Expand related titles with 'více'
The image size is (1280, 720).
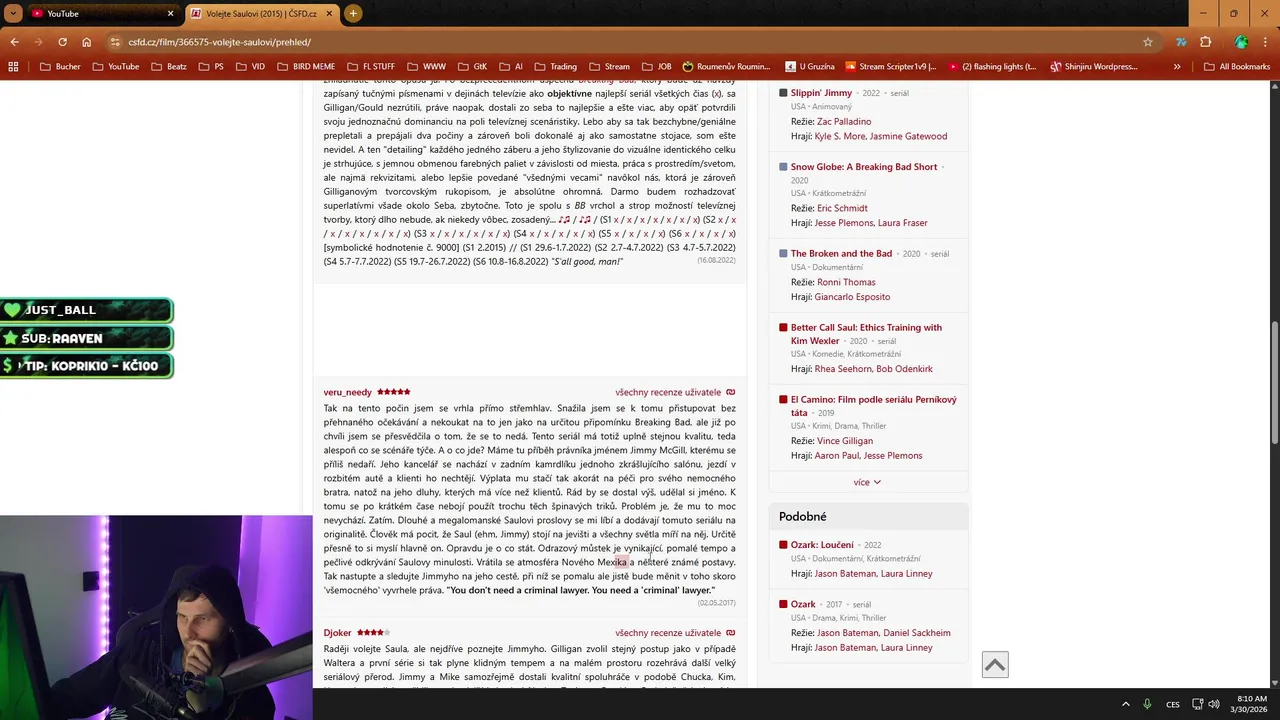(x=867, y=482)
